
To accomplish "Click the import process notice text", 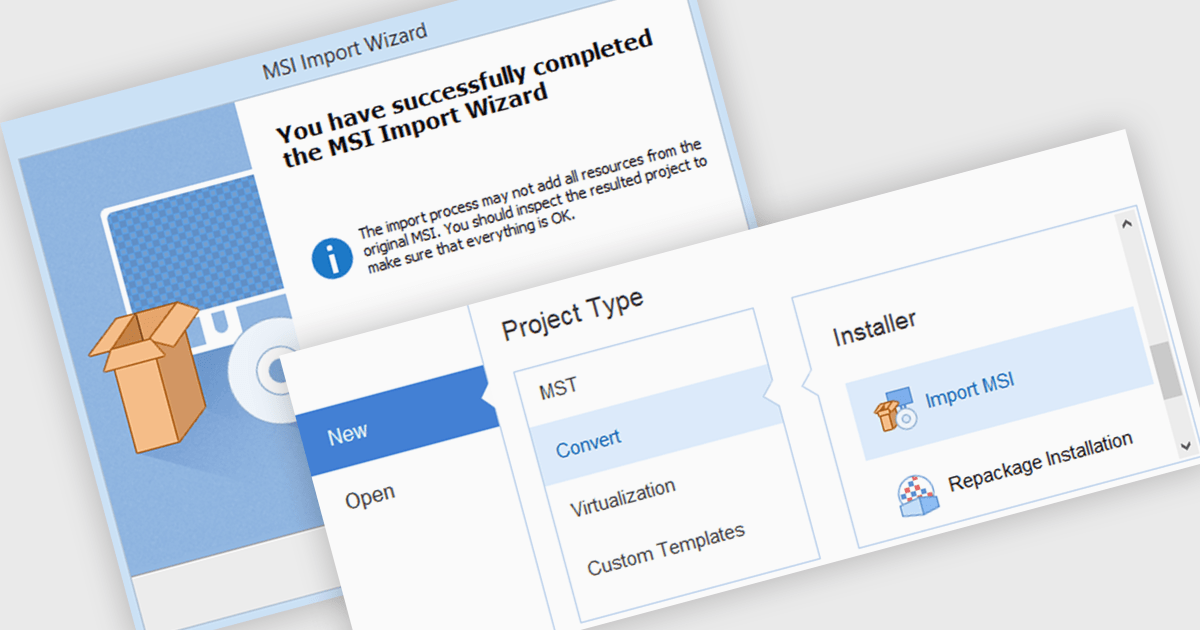I will (533, 207).
